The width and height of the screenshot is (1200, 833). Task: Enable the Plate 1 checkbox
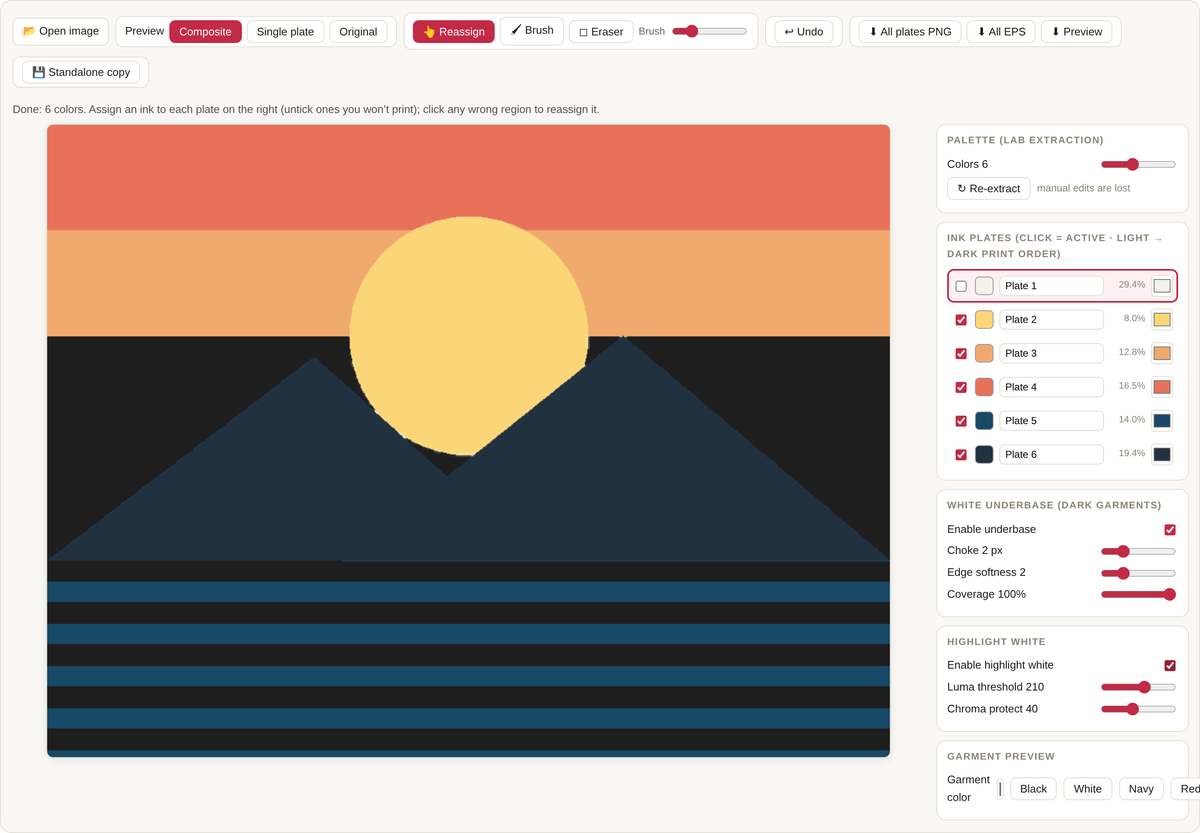[x=961, y=286]
